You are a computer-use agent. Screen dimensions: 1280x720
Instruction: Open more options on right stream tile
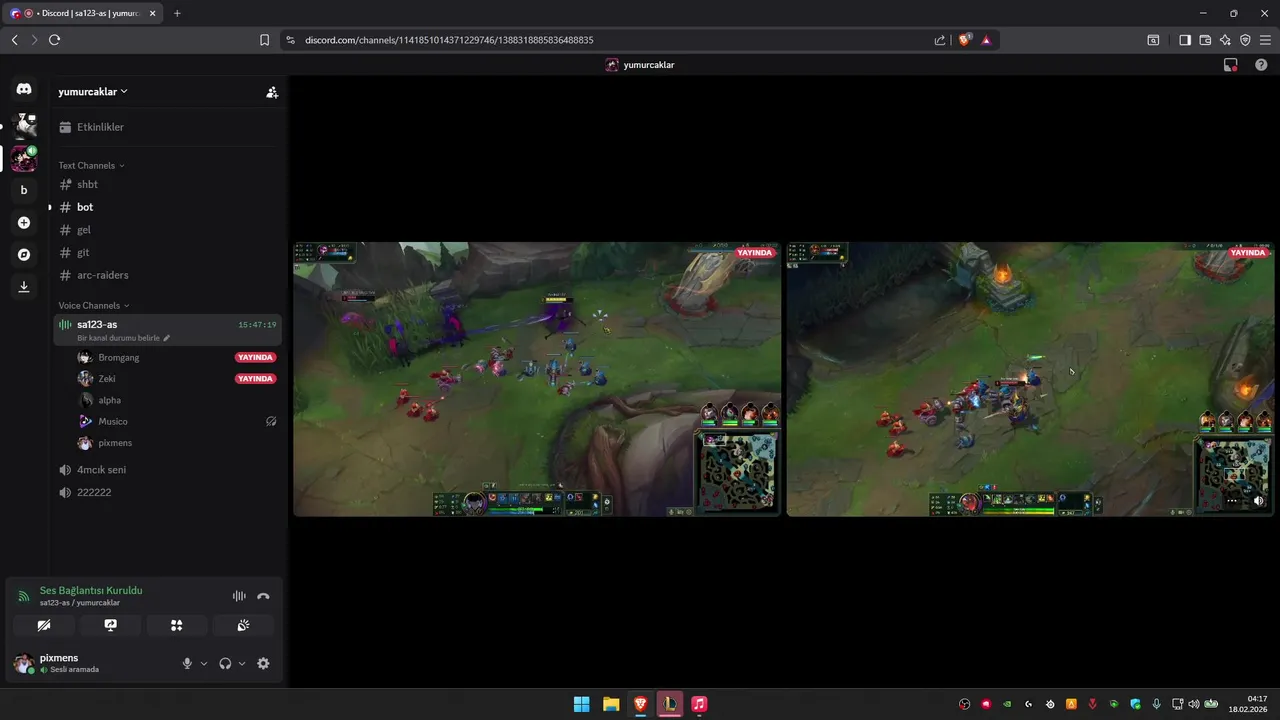pos(1232,501)
